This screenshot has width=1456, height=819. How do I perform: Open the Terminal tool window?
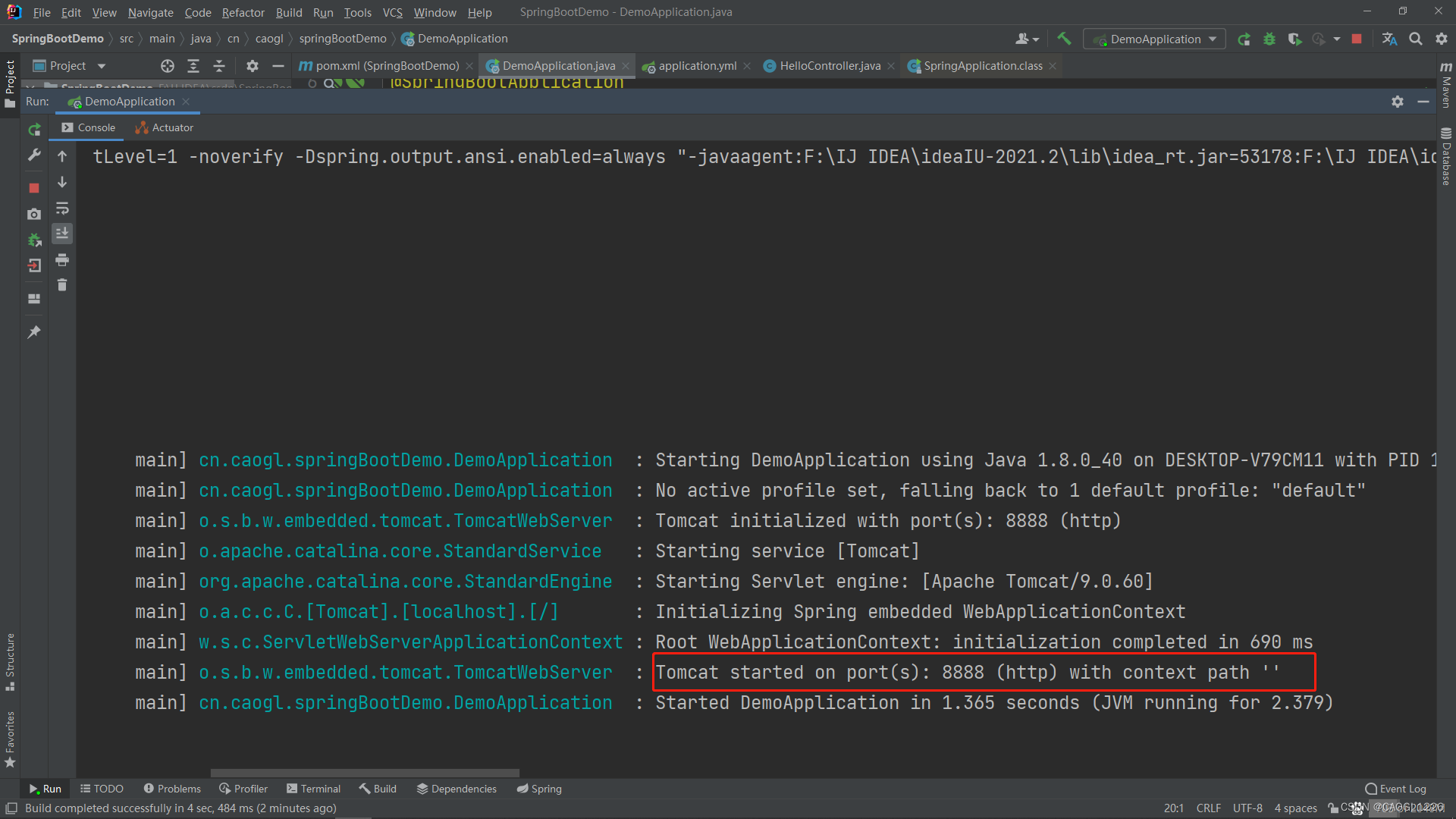314,789
